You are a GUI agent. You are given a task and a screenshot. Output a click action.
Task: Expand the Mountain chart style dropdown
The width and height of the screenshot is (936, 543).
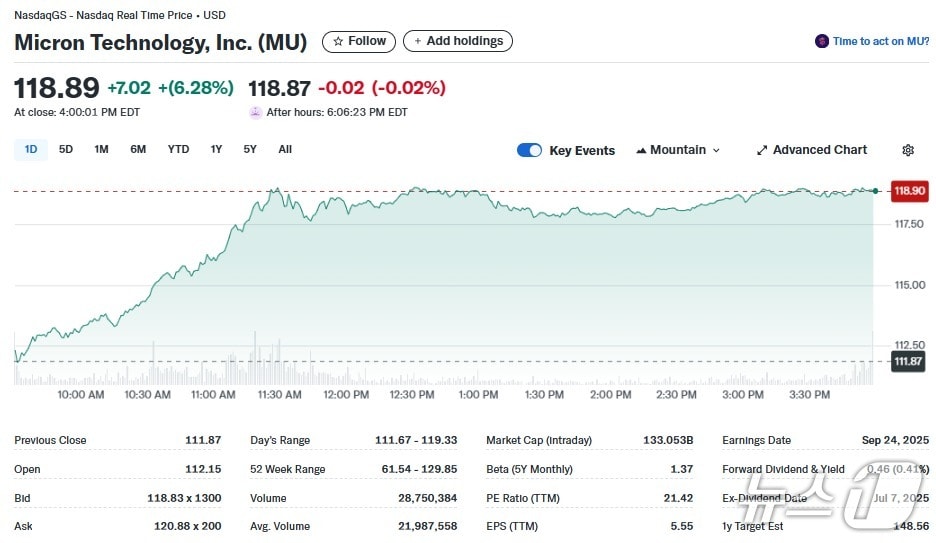pos(715,150)
